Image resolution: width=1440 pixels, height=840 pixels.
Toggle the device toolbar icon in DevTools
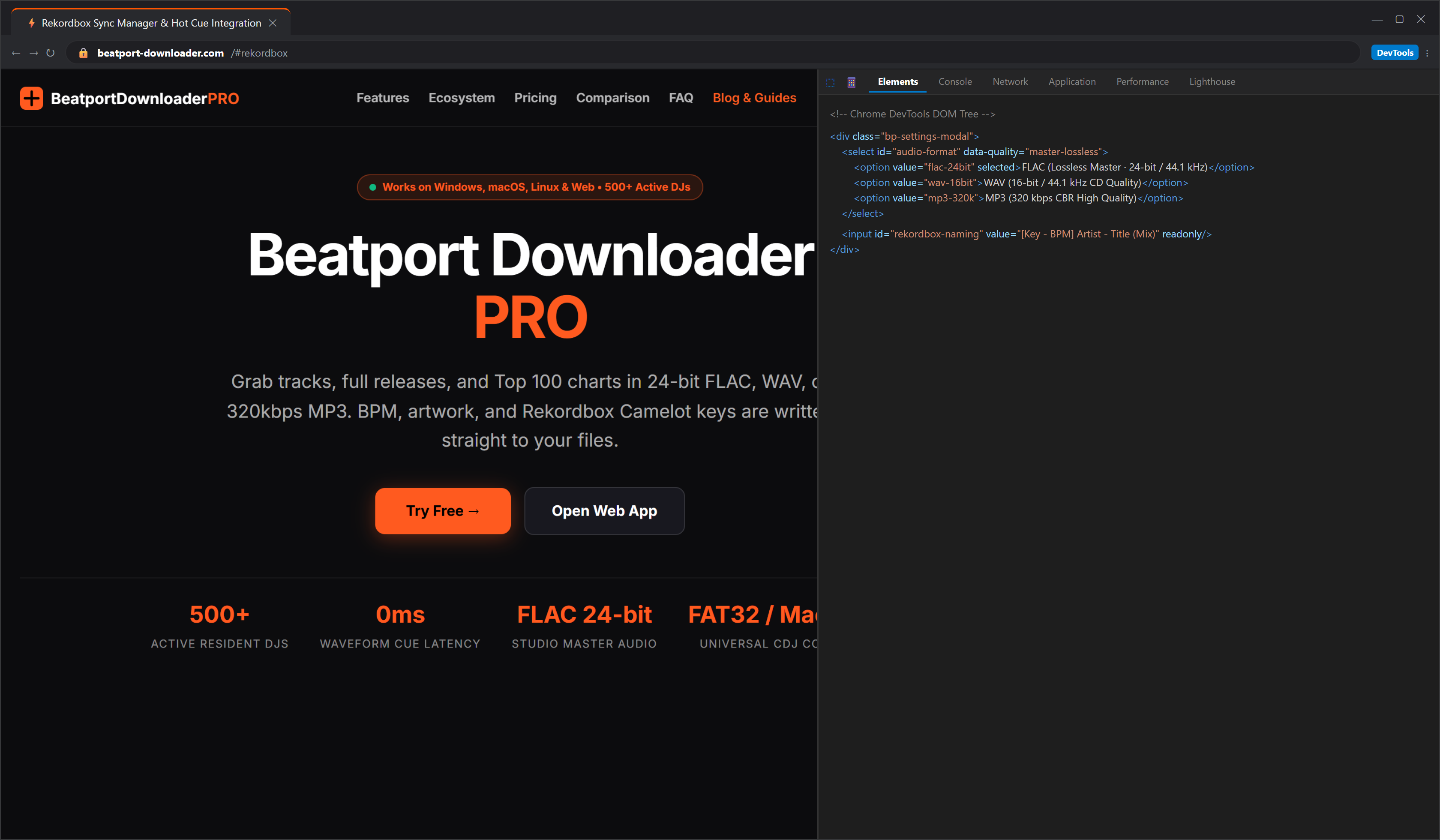(851, 82)
